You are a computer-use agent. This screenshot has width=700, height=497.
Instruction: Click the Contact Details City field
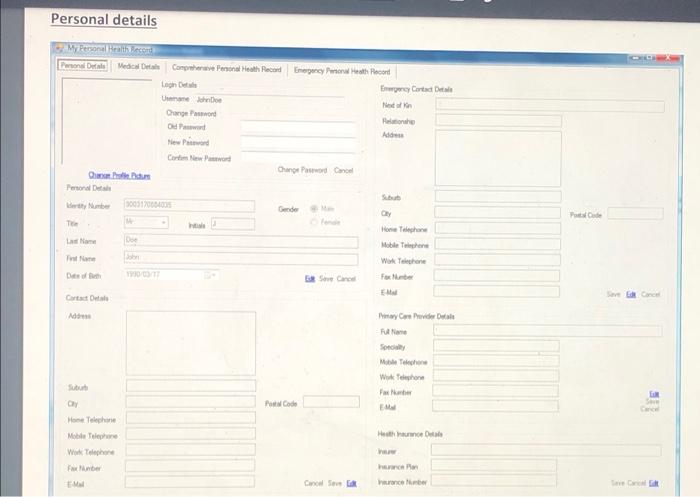pyautogui.click(x=191, y=402)
